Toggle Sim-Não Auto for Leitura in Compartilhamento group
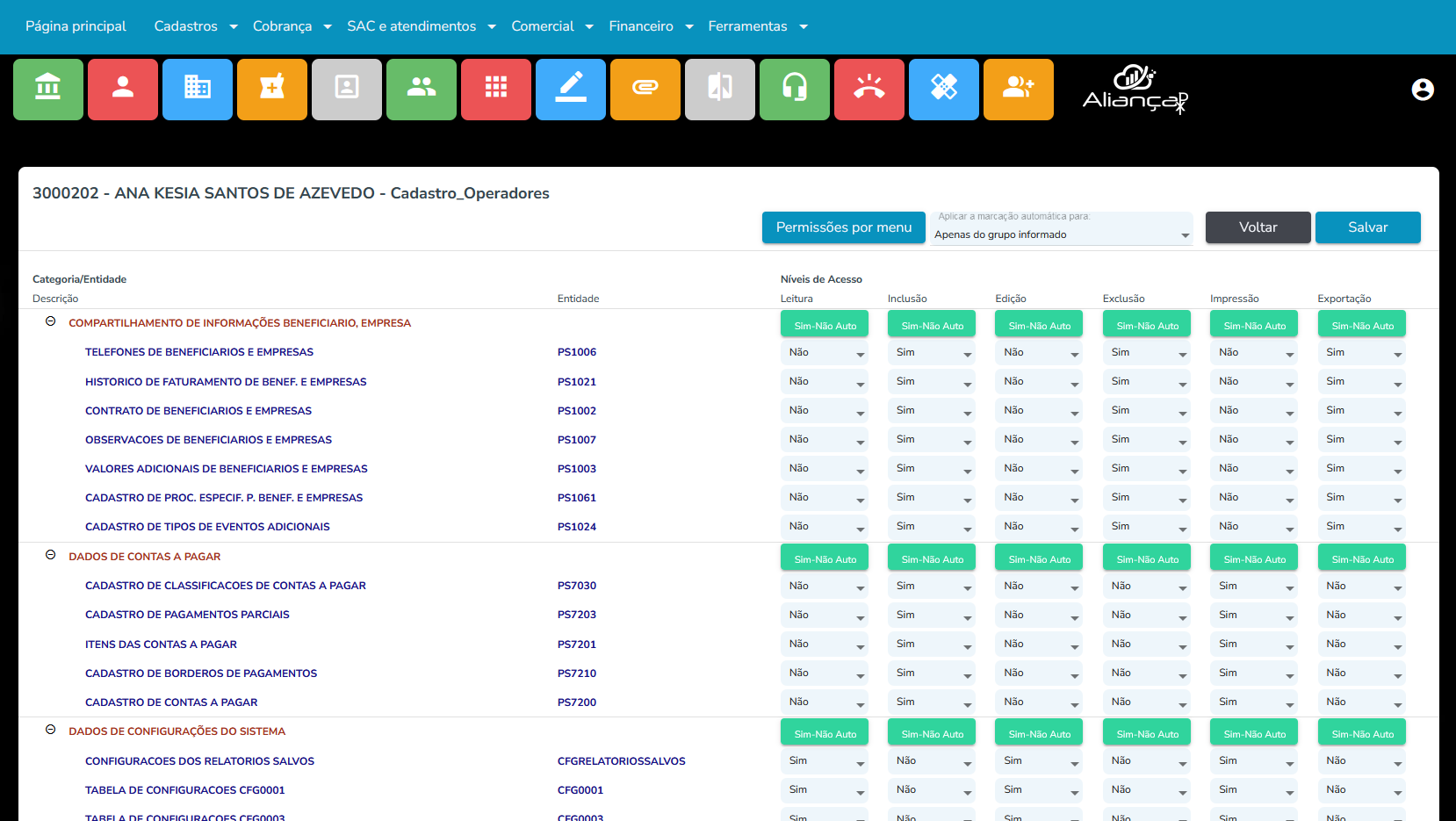The image size is (1456, 821). pos(825,325)
